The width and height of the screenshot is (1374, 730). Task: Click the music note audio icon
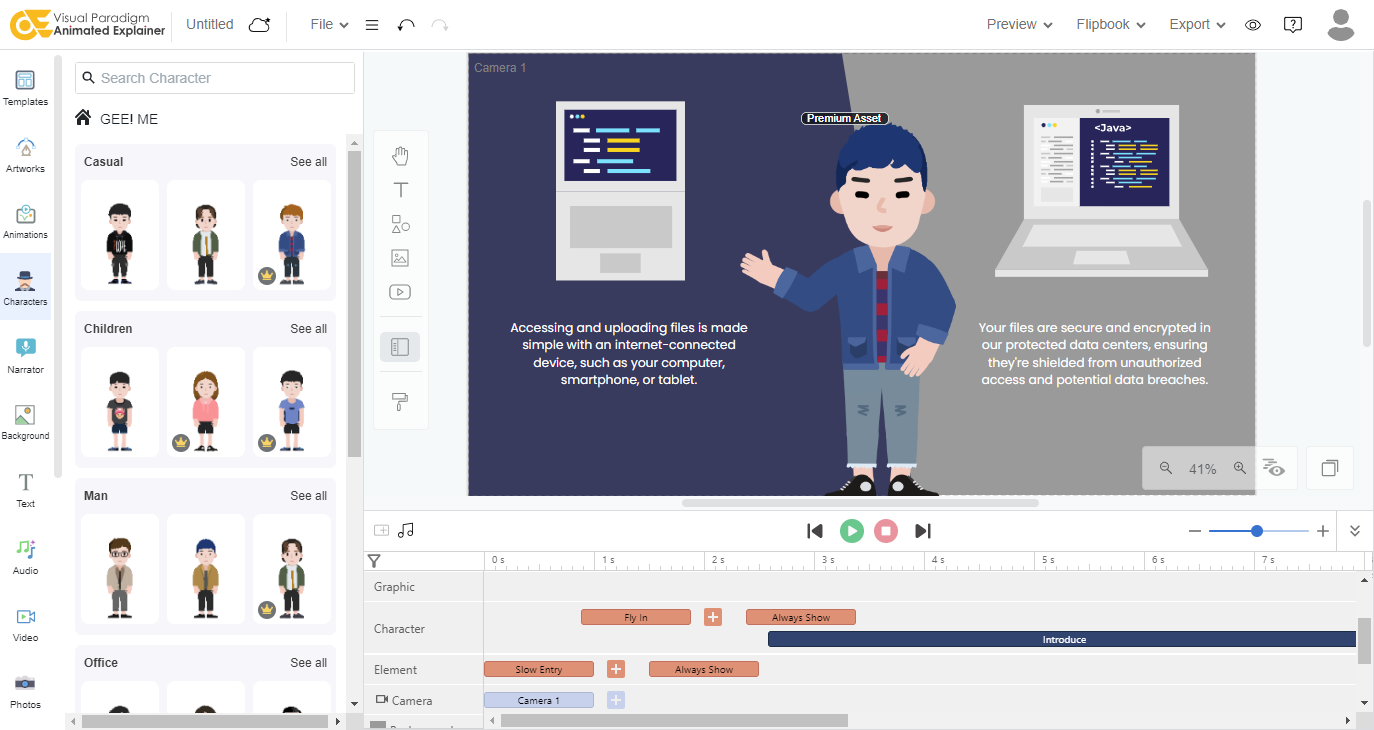click(x=406, y=530)
